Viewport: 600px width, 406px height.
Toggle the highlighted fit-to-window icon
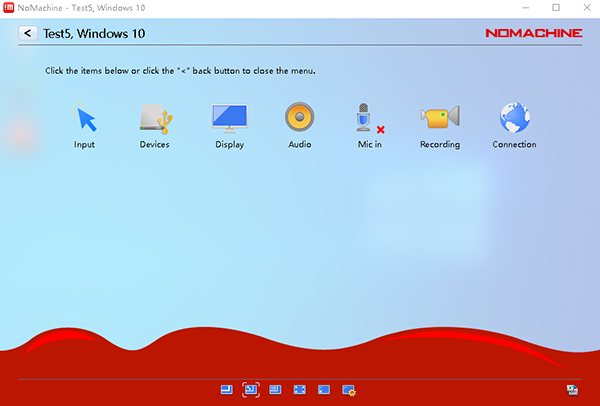pos(251,389)
